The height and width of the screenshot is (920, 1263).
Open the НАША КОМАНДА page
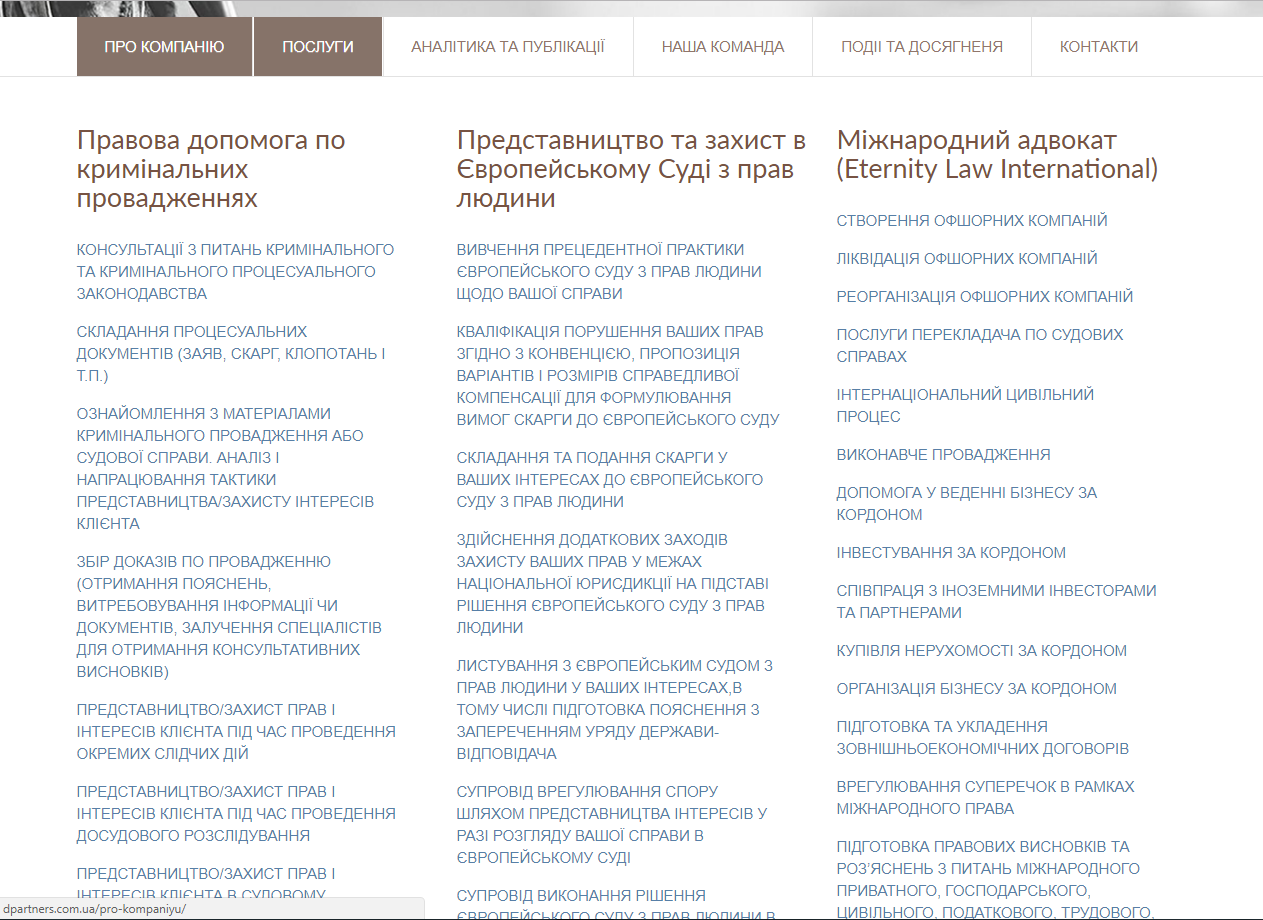coord(722,47)
